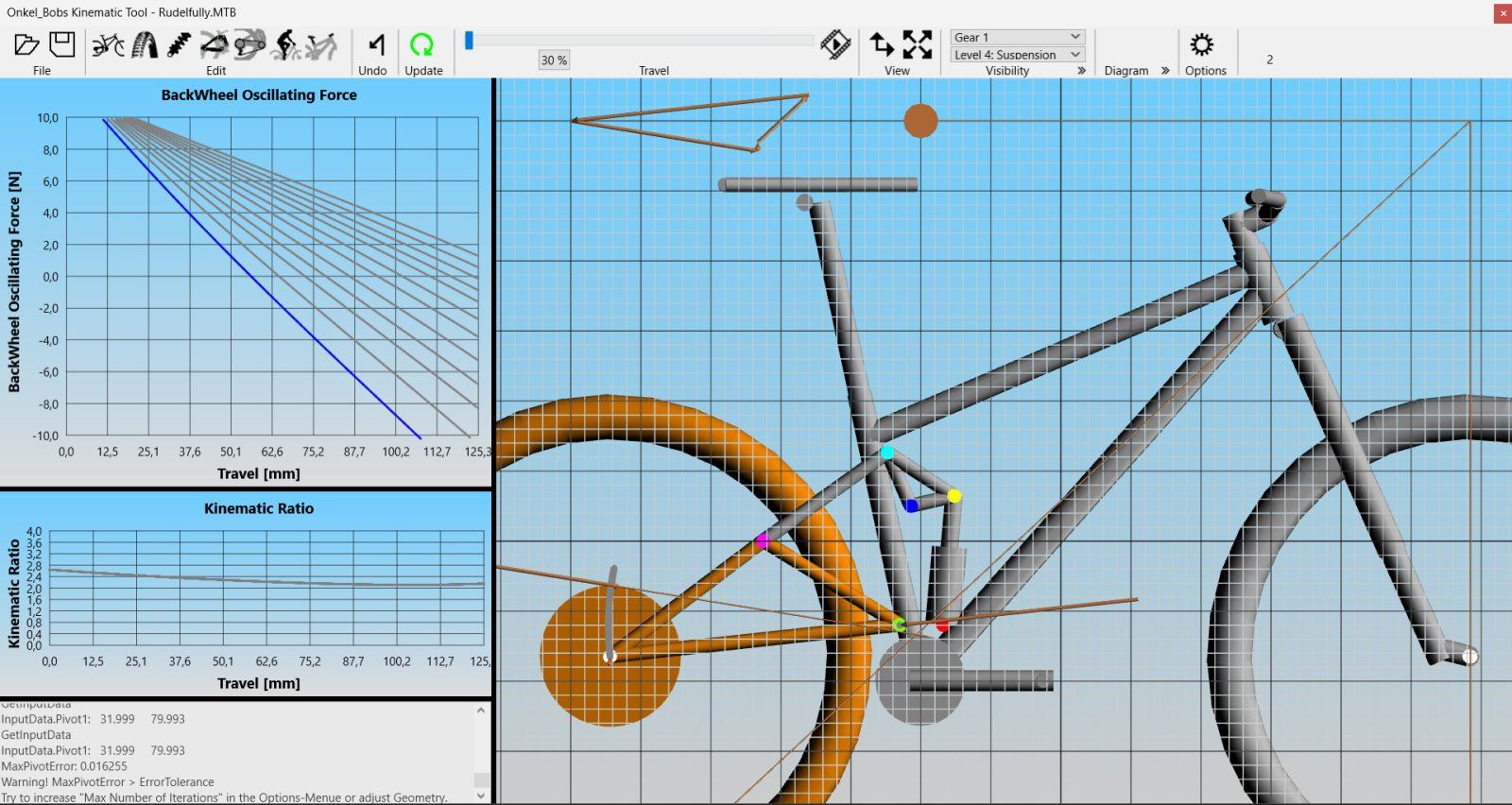Click the pan view arrows icon
Screen dimensions: 1512x805
[881, 44]
